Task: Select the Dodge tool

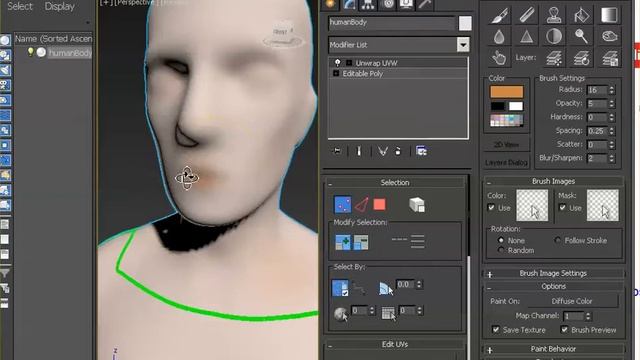Action: (581, 37)
